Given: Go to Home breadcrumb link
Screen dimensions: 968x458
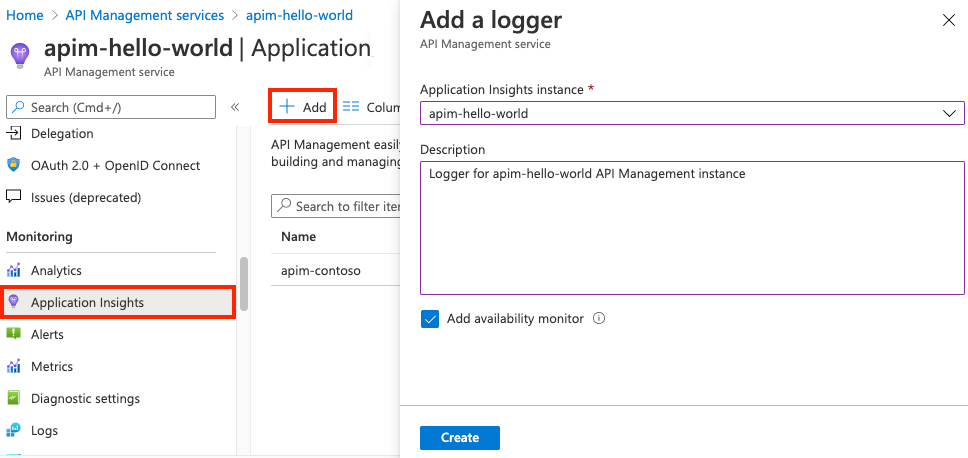Looking at the screenshot, I should click(24, 16).
